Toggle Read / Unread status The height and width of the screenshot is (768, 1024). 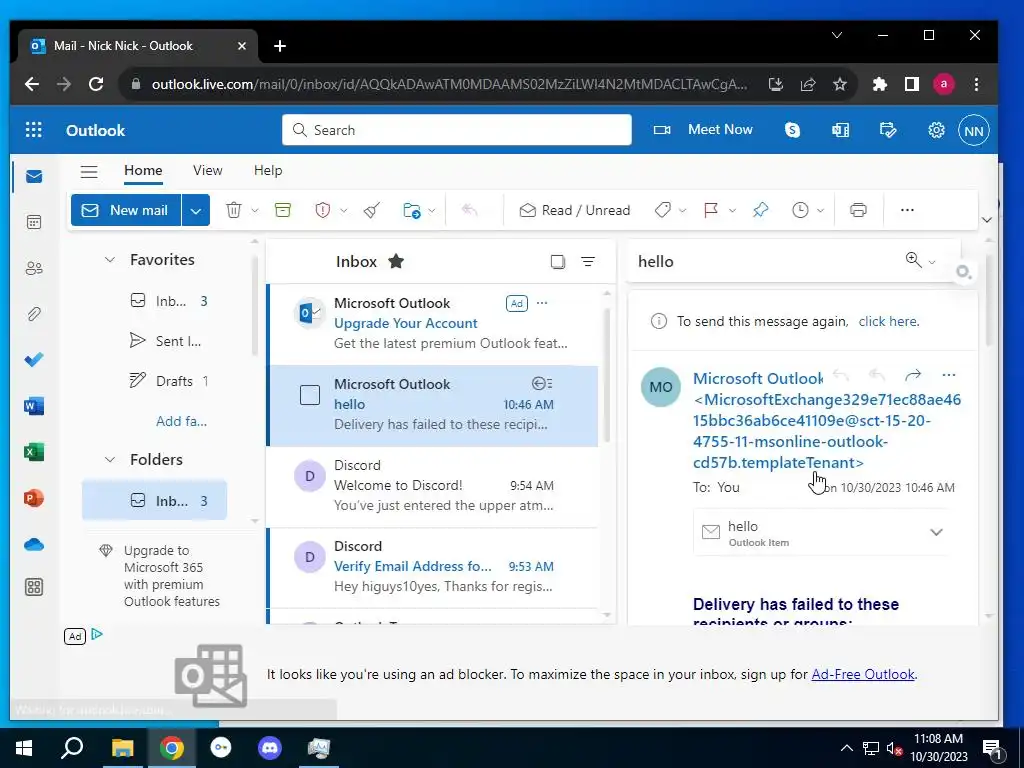click(x=575, y=210)
